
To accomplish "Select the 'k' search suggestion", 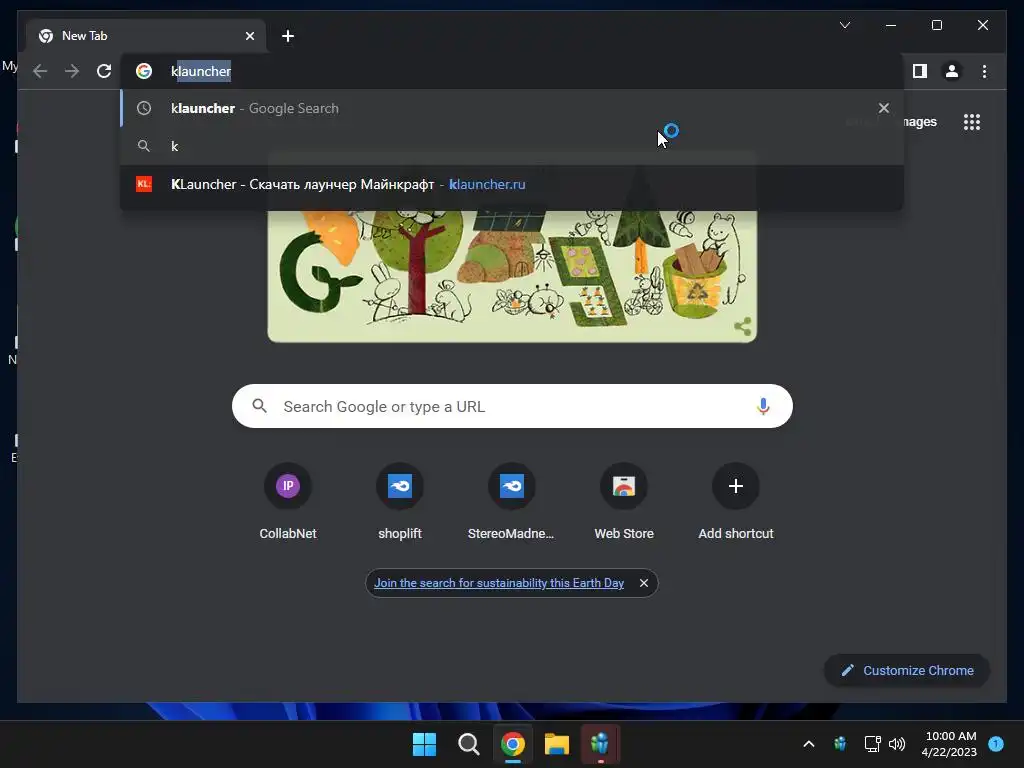I will tap(512, 146).
